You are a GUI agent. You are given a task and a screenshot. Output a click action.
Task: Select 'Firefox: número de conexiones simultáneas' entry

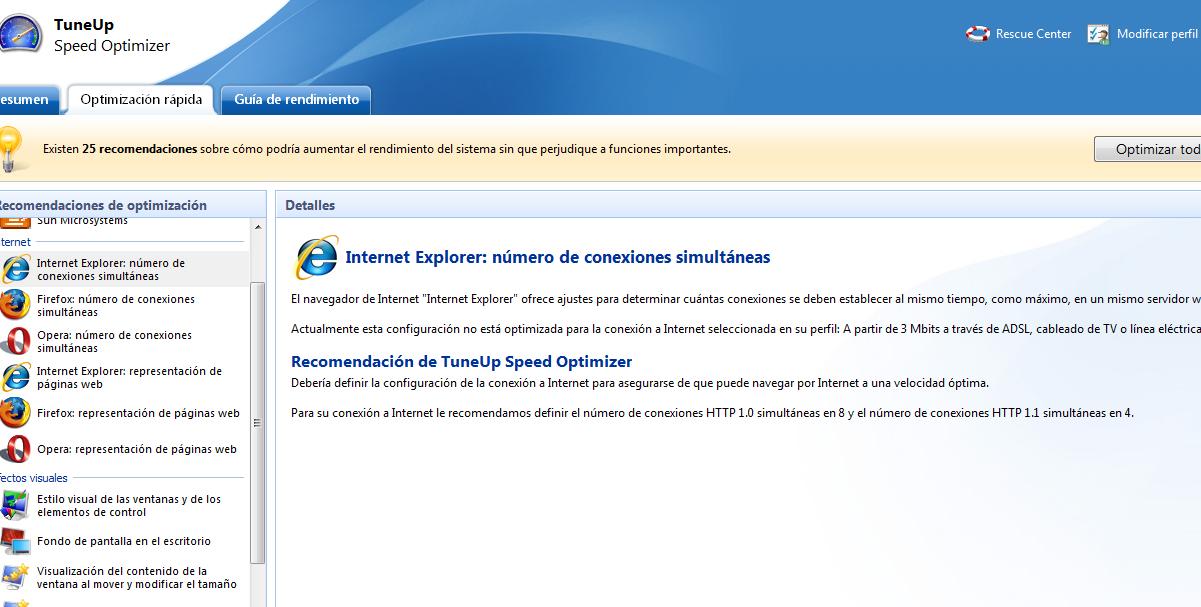point(122,305)
